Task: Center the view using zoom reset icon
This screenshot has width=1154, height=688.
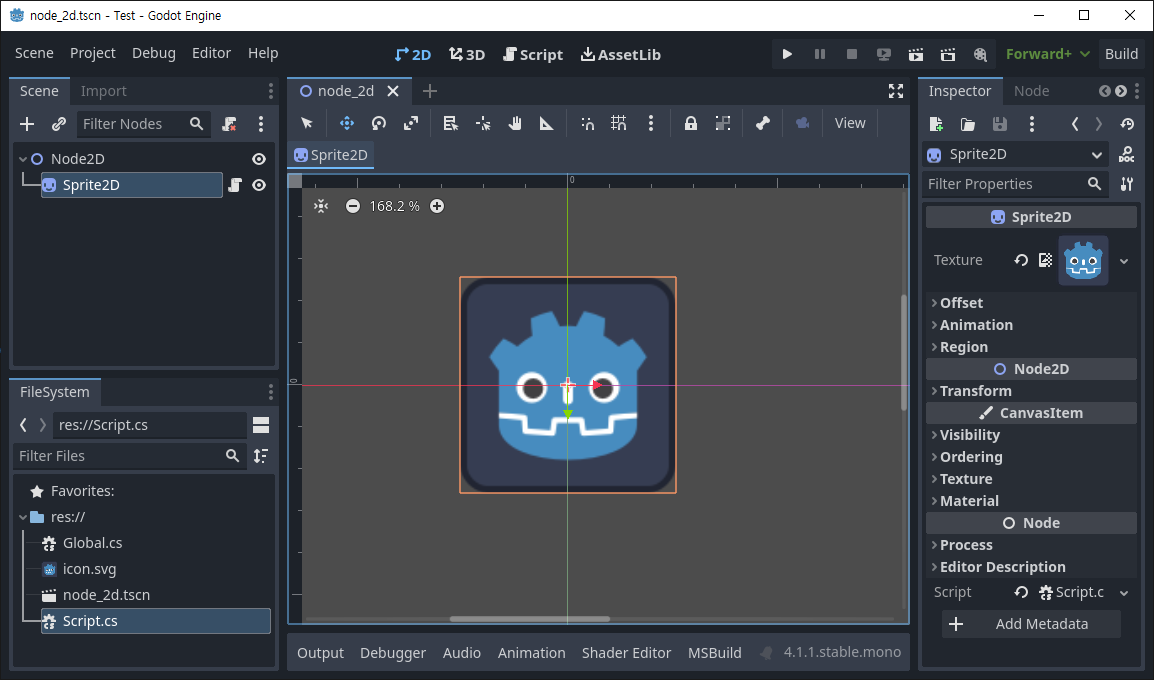Action: (x=321, y=206)
